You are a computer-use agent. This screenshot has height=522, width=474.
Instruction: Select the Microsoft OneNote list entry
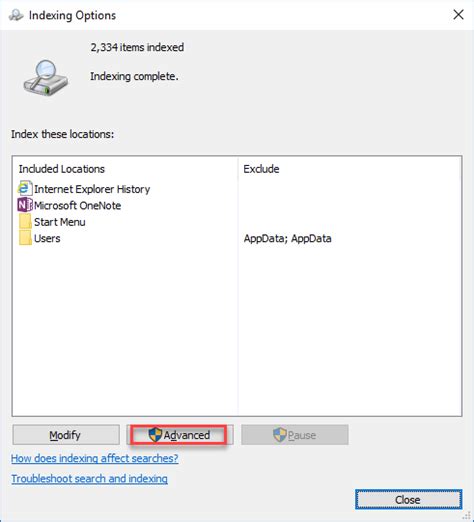pos(69,205)
